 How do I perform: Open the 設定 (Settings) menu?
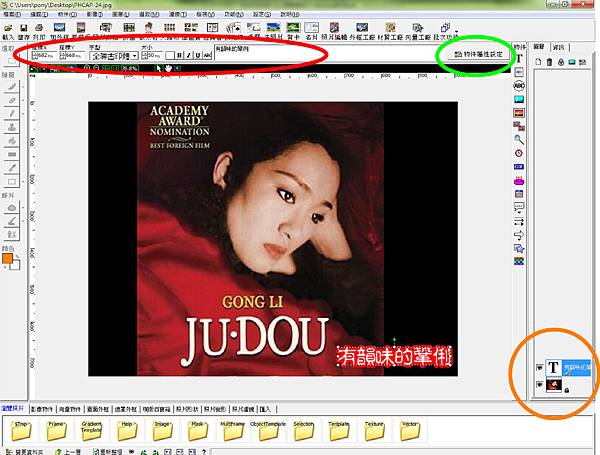pyautogui.click(x=262, y=14)
